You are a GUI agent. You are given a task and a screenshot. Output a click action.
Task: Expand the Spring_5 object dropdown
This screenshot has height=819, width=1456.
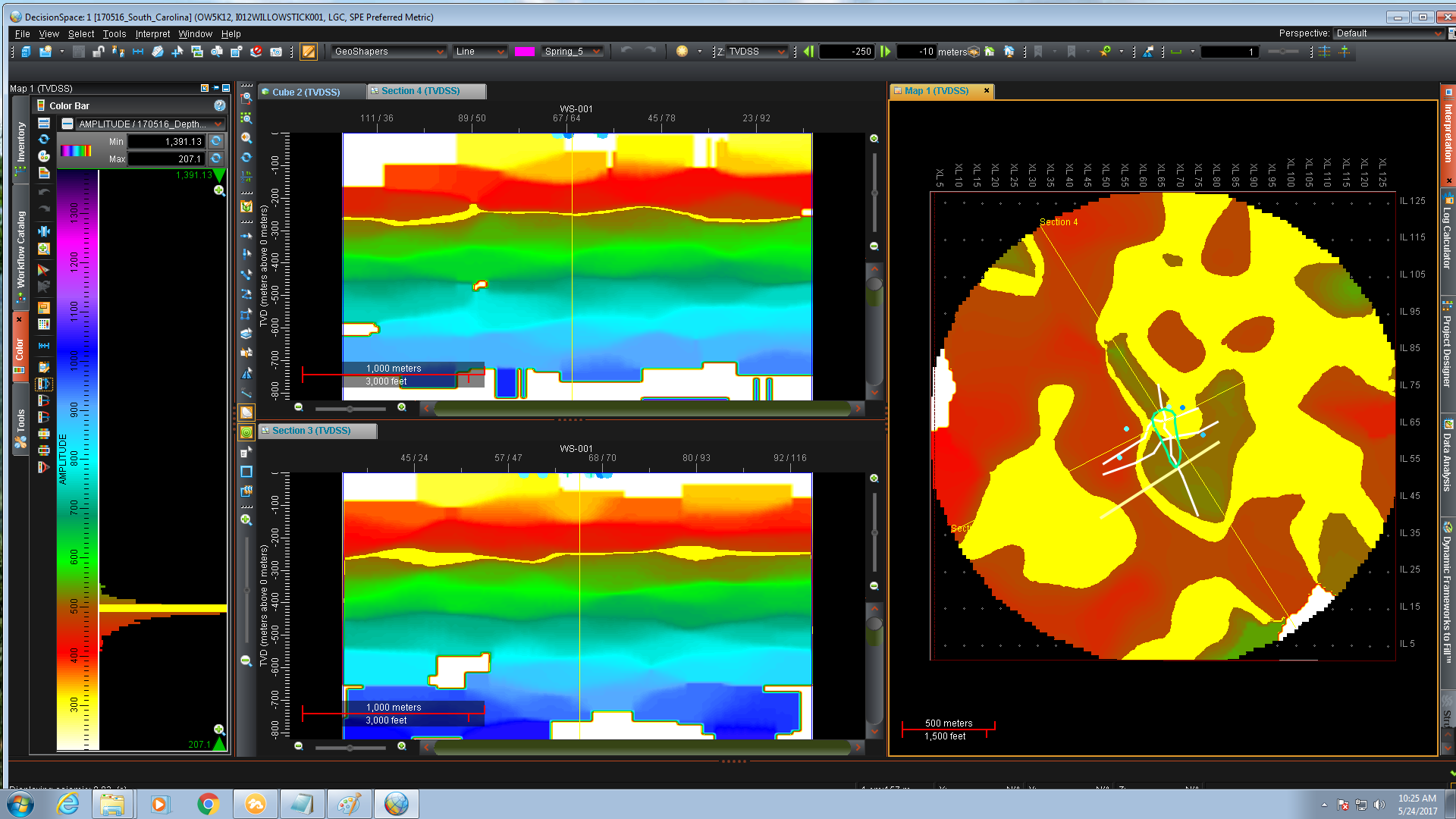(x=573, y=52)
